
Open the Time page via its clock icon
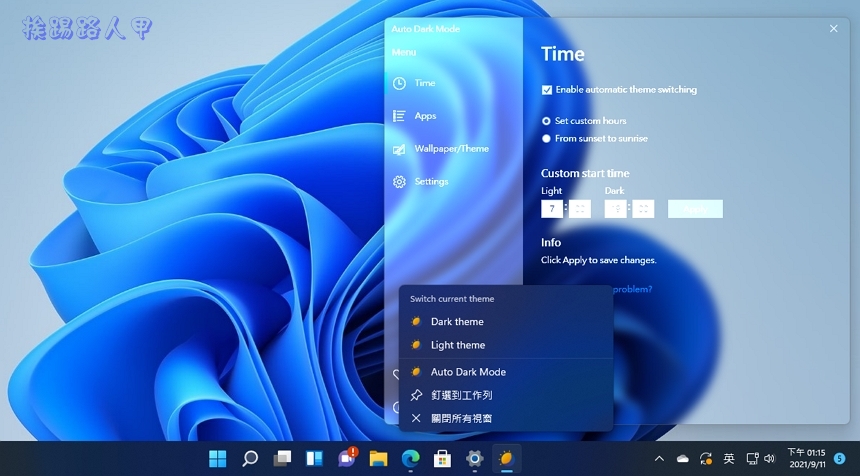[x=399, y=83]
